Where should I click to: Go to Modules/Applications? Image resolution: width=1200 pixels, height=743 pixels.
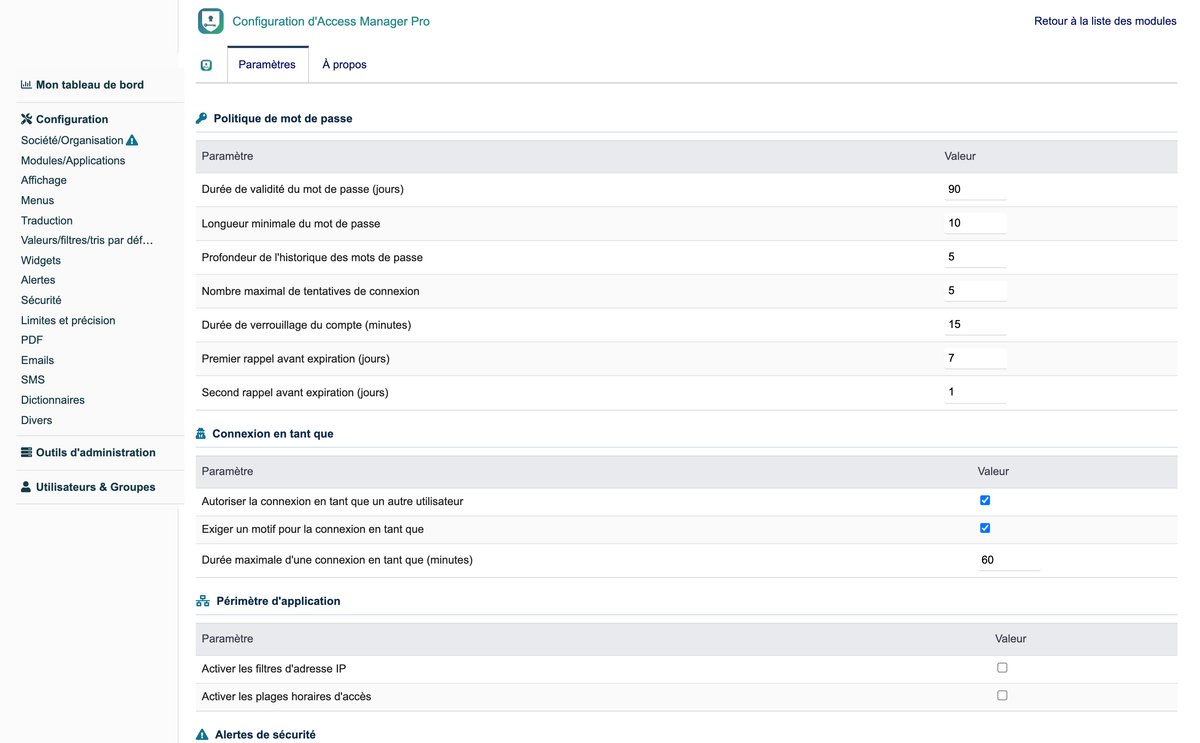click(x=73, y=160)
